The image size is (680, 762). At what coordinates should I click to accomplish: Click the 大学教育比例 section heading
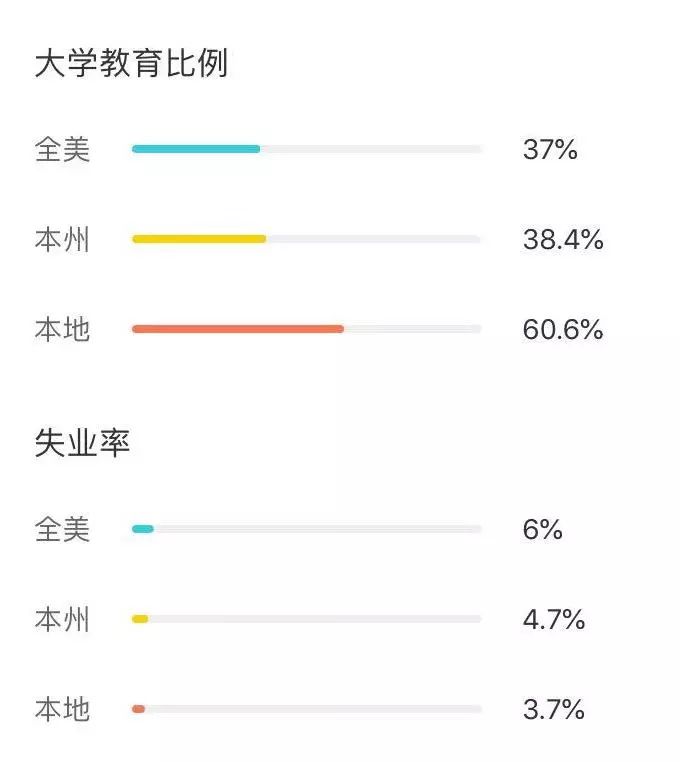tap(131, 63)
